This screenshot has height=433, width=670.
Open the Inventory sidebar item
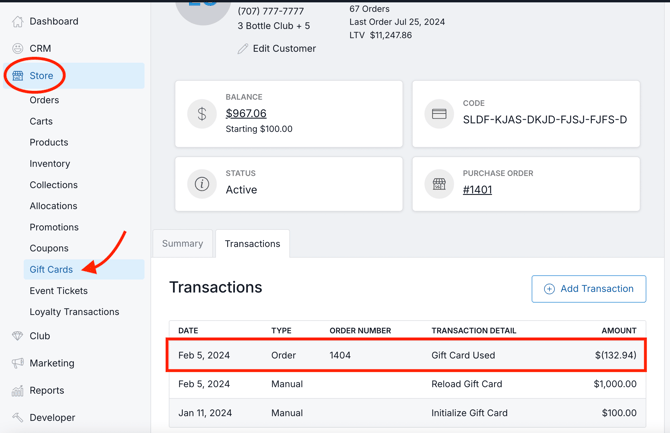(x=50, y=163)
